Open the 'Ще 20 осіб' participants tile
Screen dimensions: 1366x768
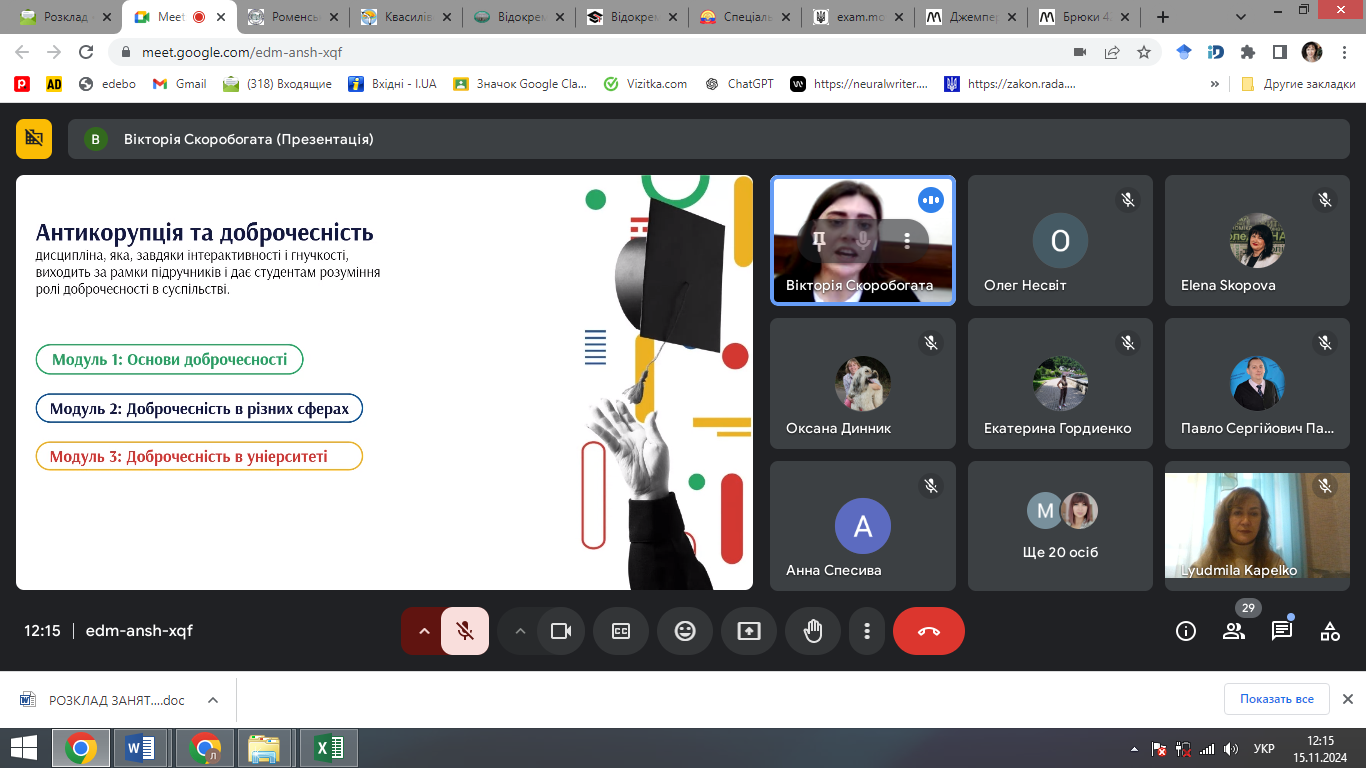(1061, 526)
